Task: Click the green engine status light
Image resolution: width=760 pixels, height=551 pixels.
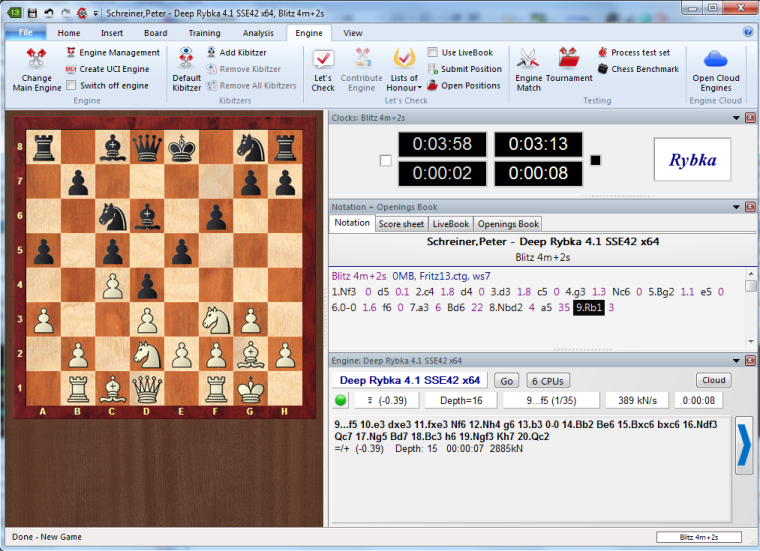Action: click(341, 401)
